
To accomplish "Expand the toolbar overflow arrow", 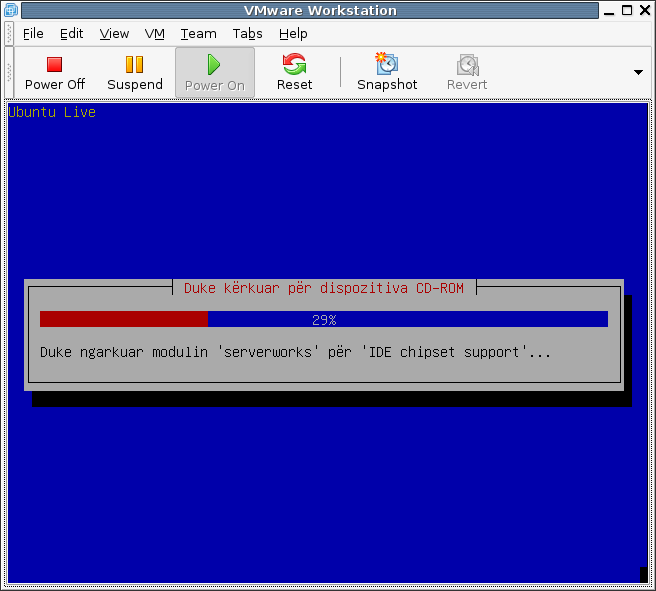I will point(638,72).
